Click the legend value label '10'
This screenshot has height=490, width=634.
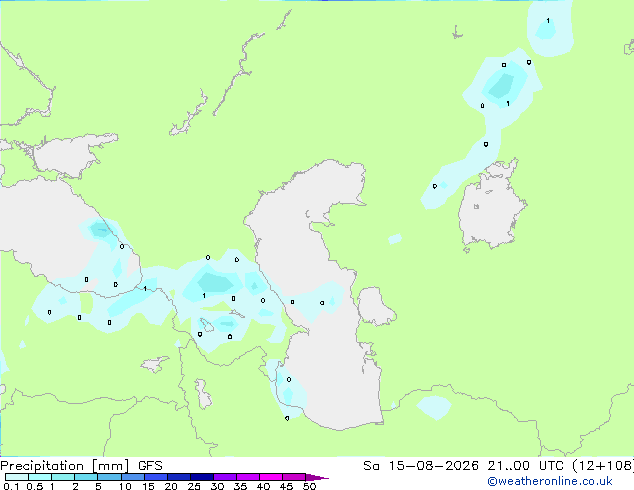(x=125, y=486)
